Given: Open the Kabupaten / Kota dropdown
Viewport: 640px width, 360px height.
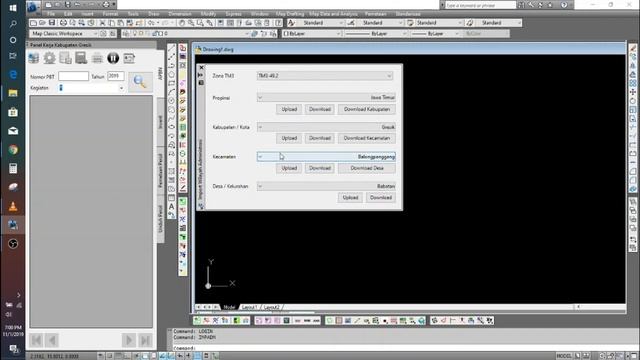Looking at the screenshot, I should point(326,127).
